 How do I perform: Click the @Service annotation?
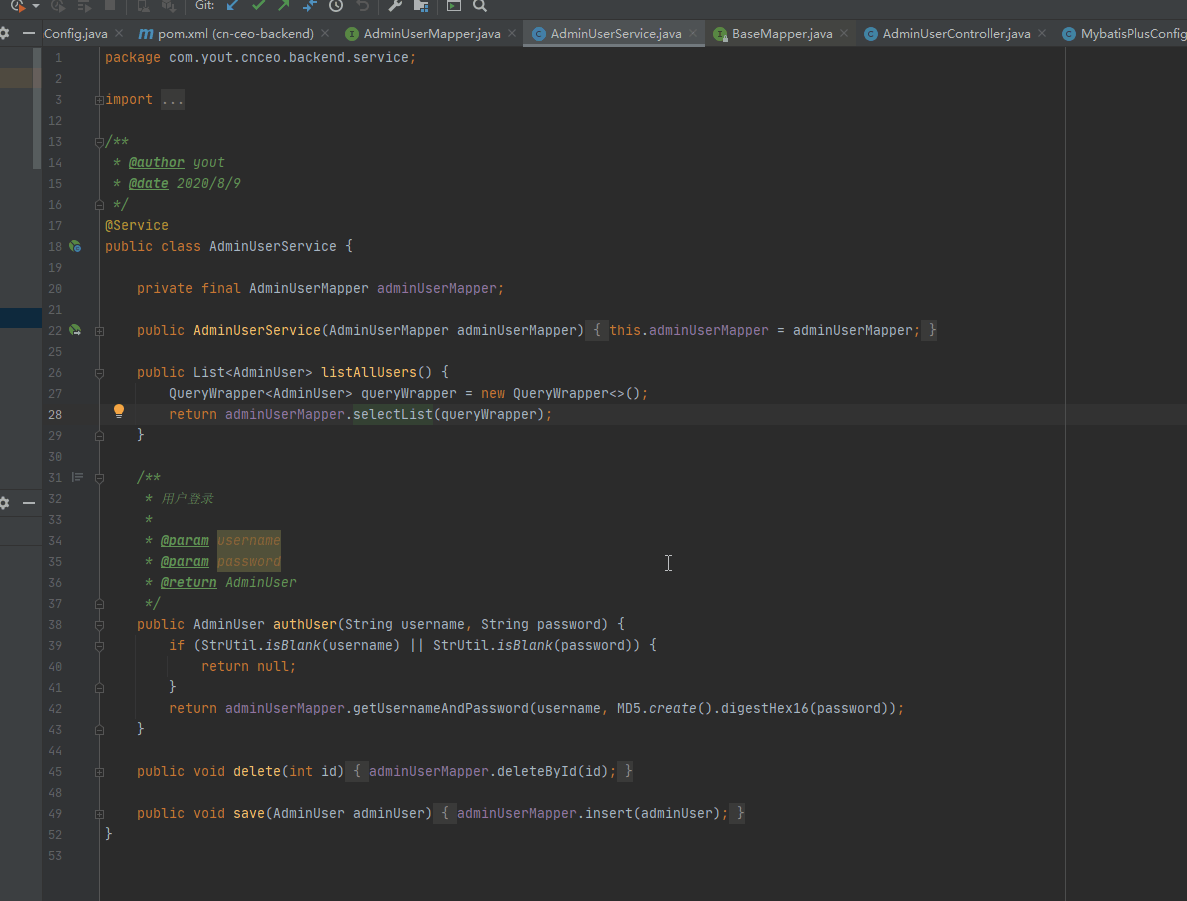(137, 225)
